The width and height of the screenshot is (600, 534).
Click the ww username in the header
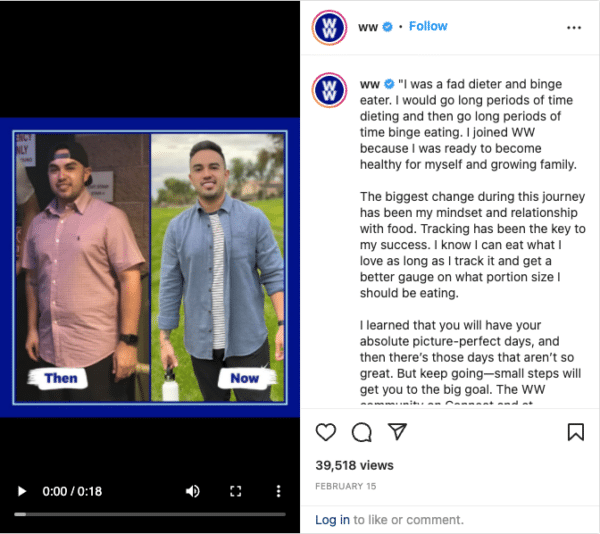tap(368, 27)
